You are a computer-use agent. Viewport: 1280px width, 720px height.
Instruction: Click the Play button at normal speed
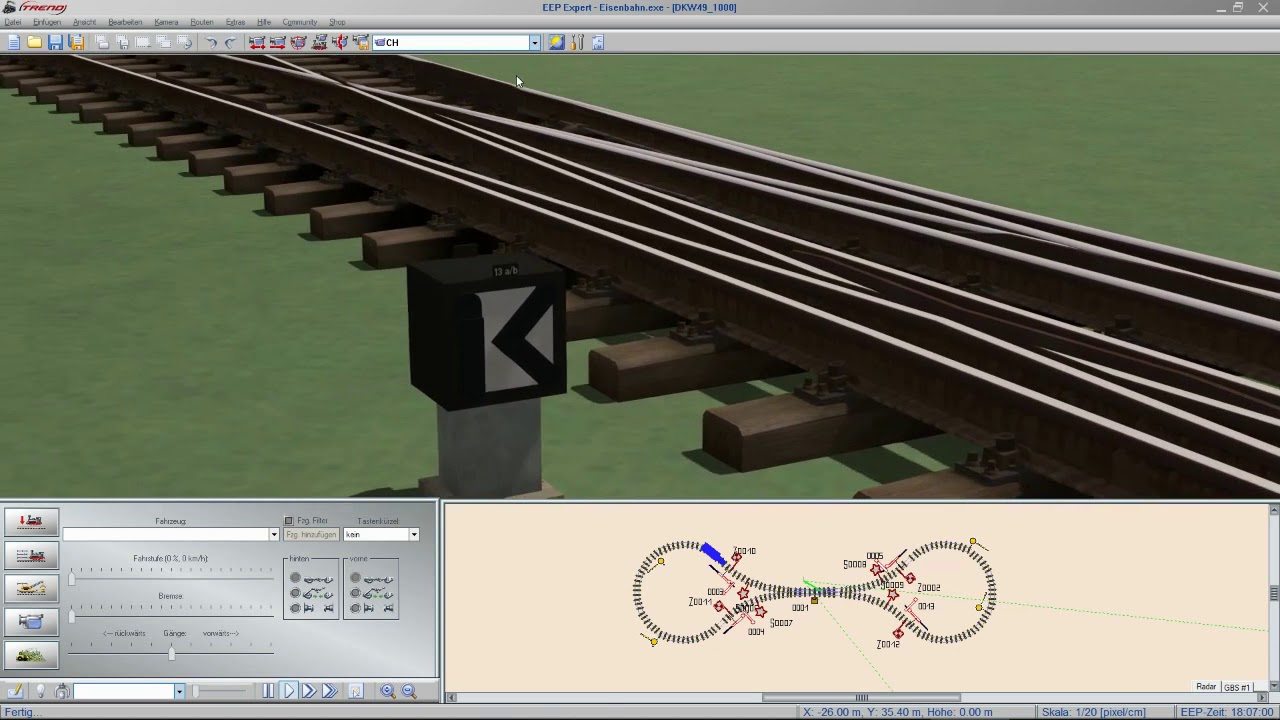pyautogui.click(x=289, y=691)
